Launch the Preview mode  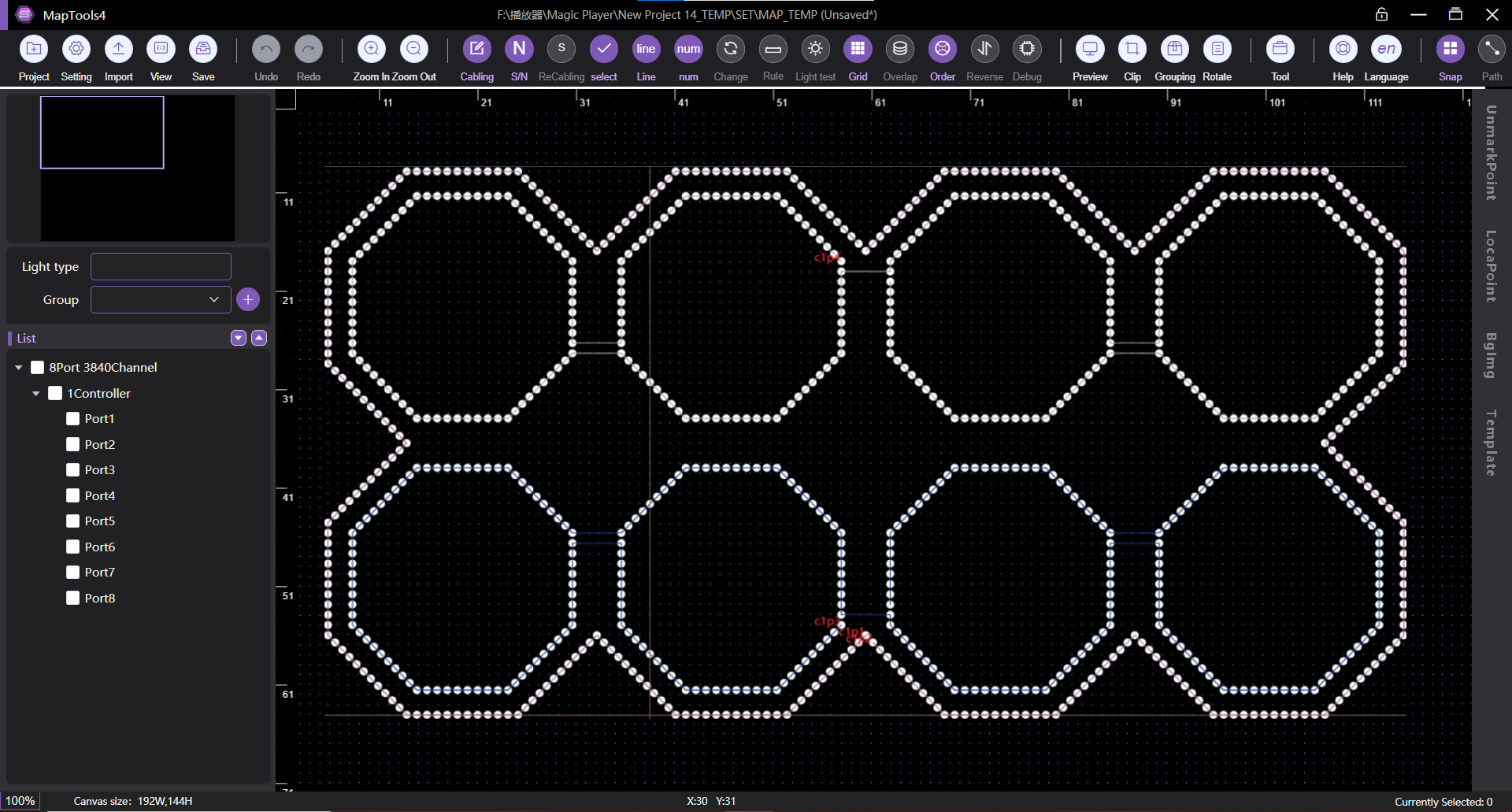pos(1090,49)
